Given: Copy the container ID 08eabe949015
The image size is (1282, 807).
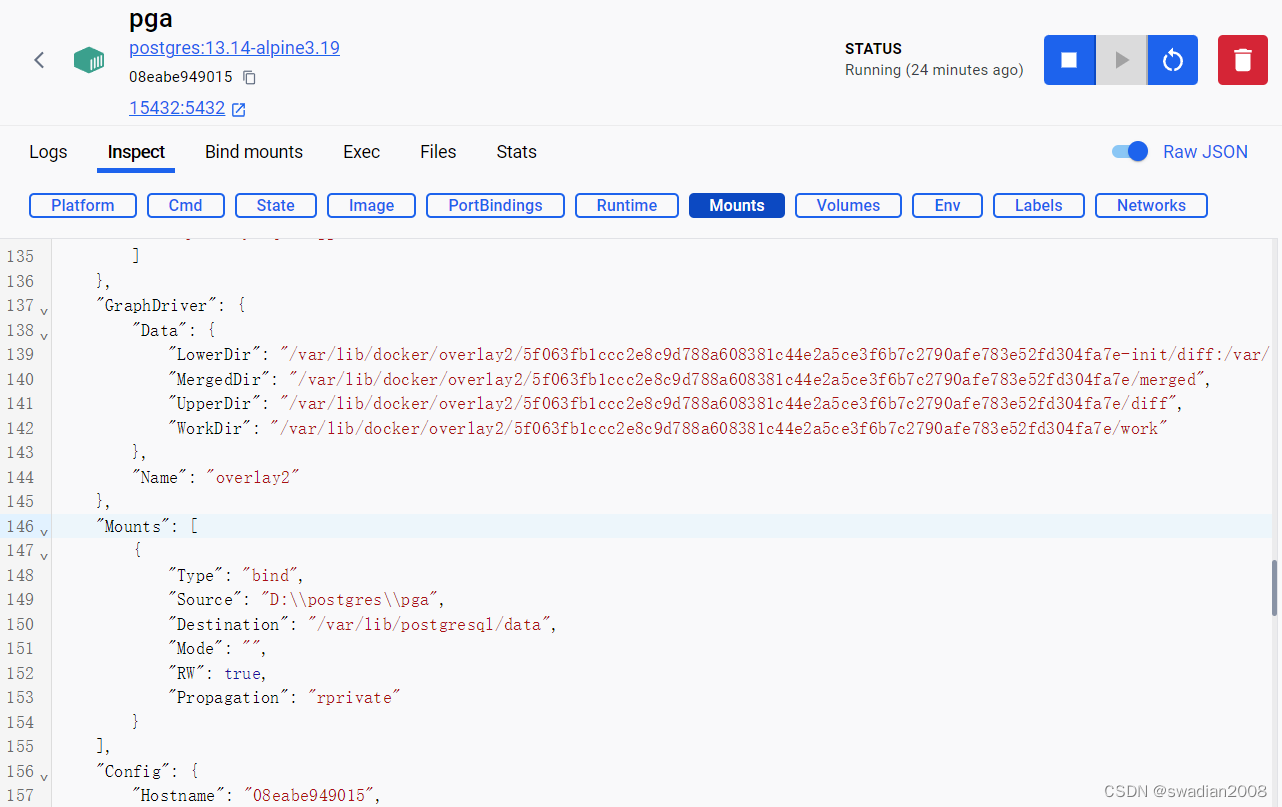Looking at the screenshot, I should [x=250, y=77].
